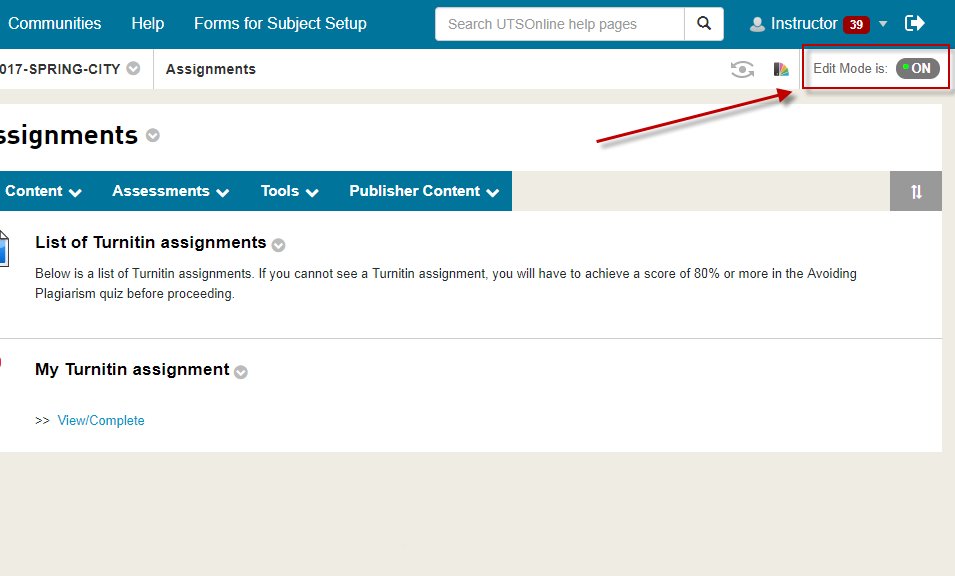Open the Tools dropdown menu
The width and height of the screenshot is (955, 576).
289,191
